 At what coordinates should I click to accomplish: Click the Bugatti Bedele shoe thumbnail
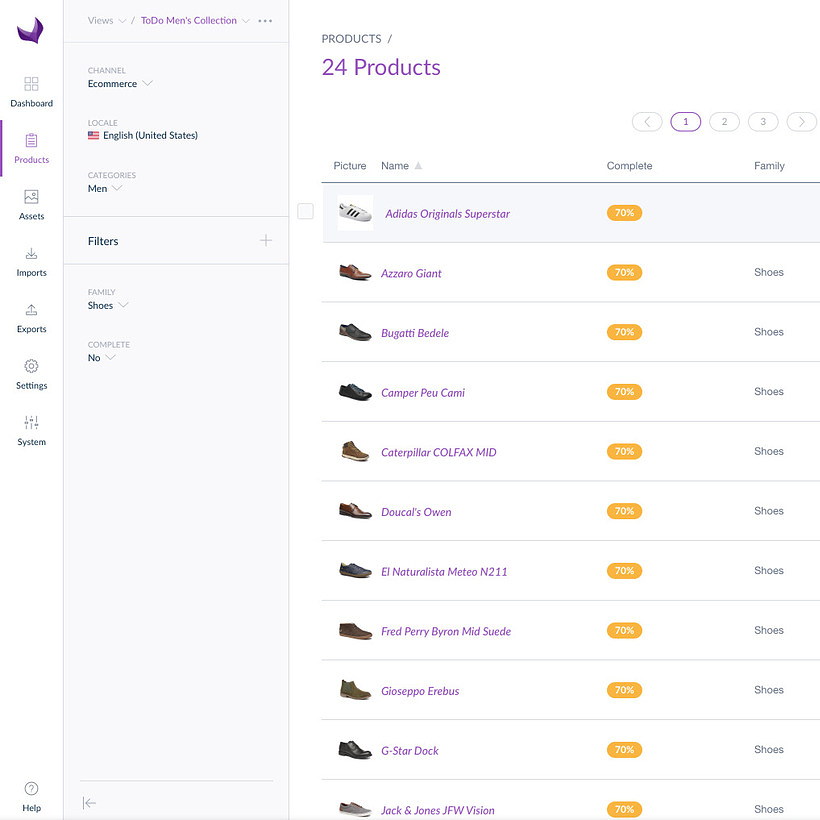click(355, 332)
